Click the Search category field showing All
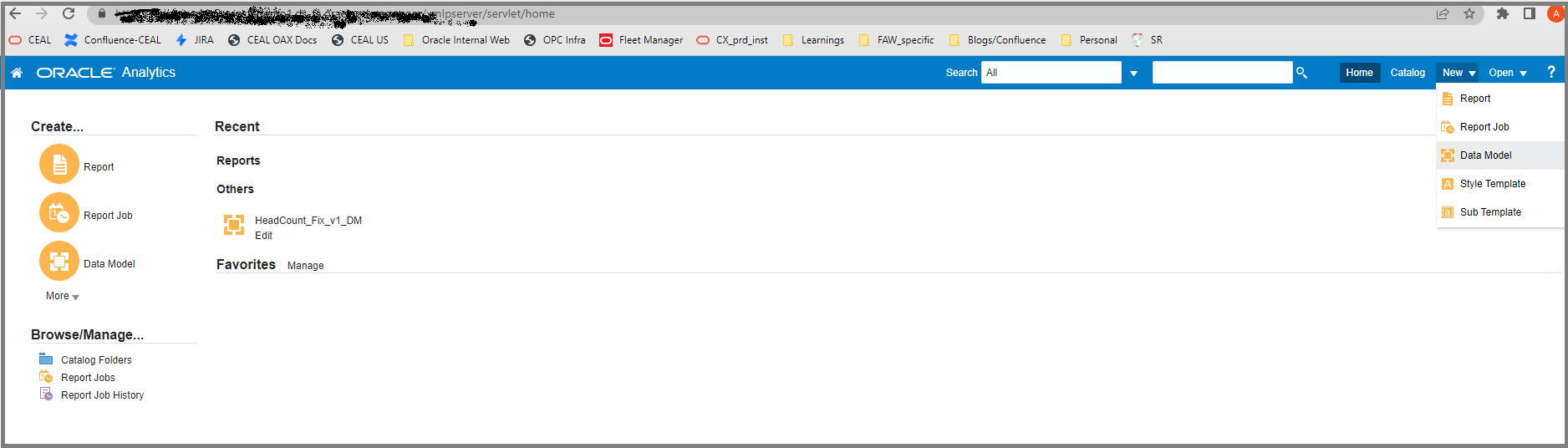1568x448 pixels. 1051,73
